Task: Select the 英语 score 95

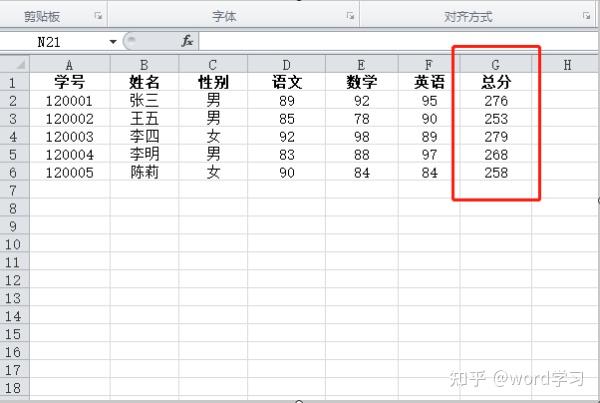Action: point(429,100)
